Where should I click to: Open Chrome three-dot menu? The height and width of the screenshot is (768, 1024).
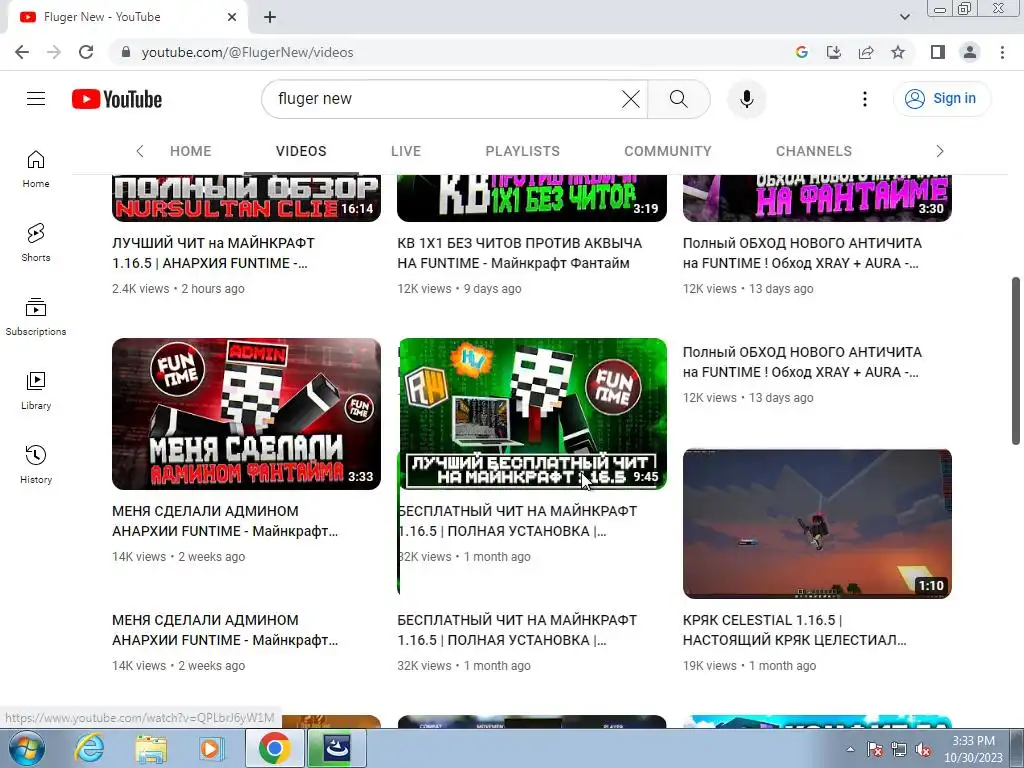coord(1002,52)
